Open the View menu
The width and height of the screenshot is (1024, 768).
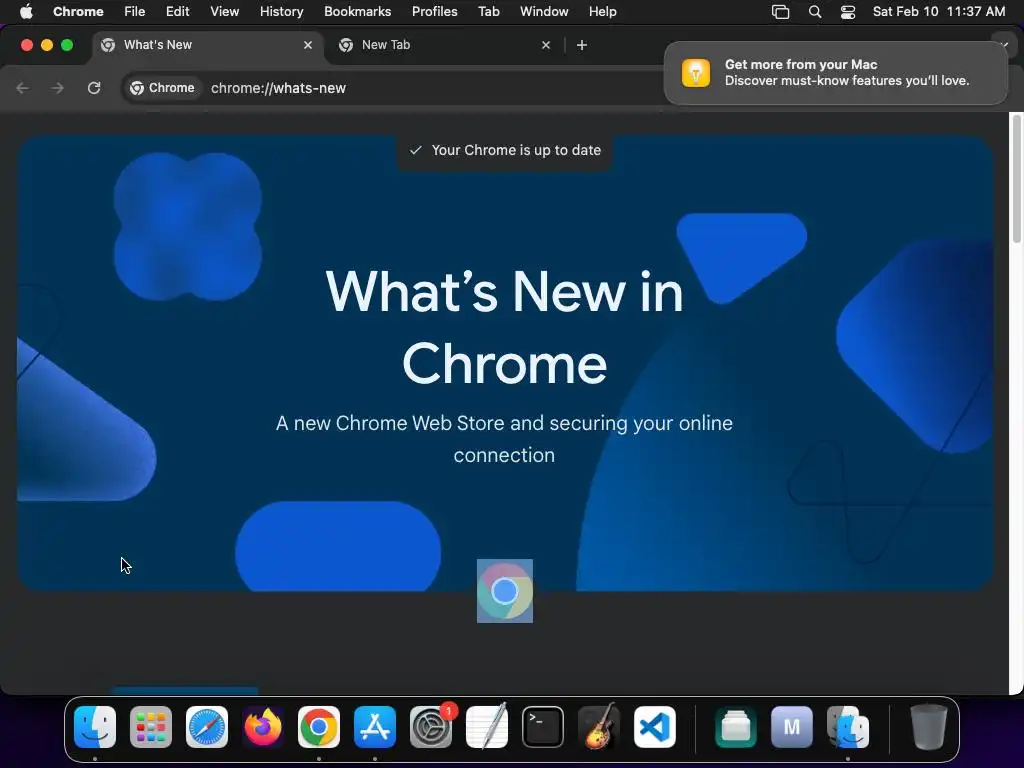tap(224, 11)
